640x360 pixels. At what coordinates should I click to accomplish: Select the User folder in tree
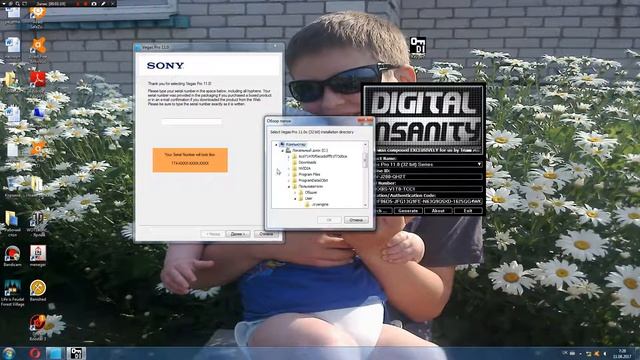coord(309,198)
